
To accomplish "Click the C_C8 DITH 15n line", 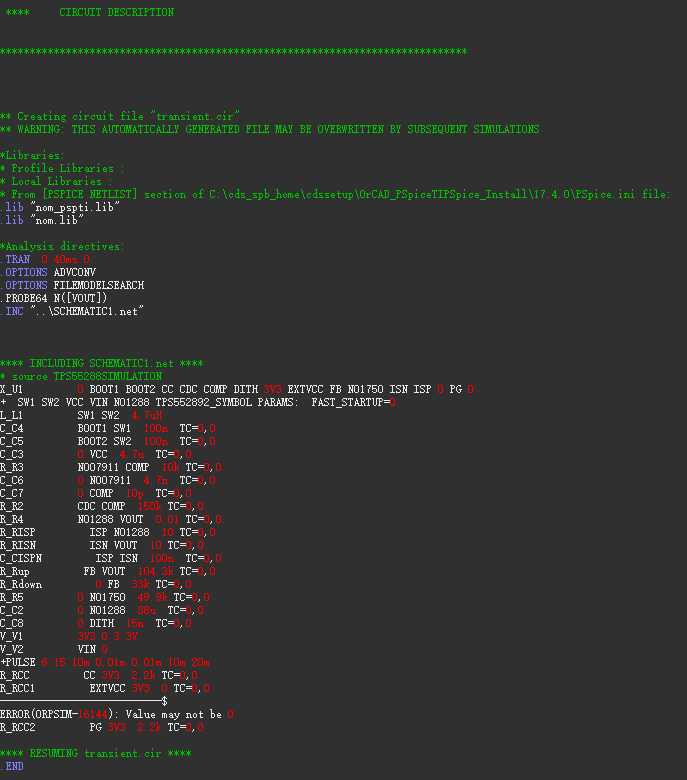I will 96,623.
